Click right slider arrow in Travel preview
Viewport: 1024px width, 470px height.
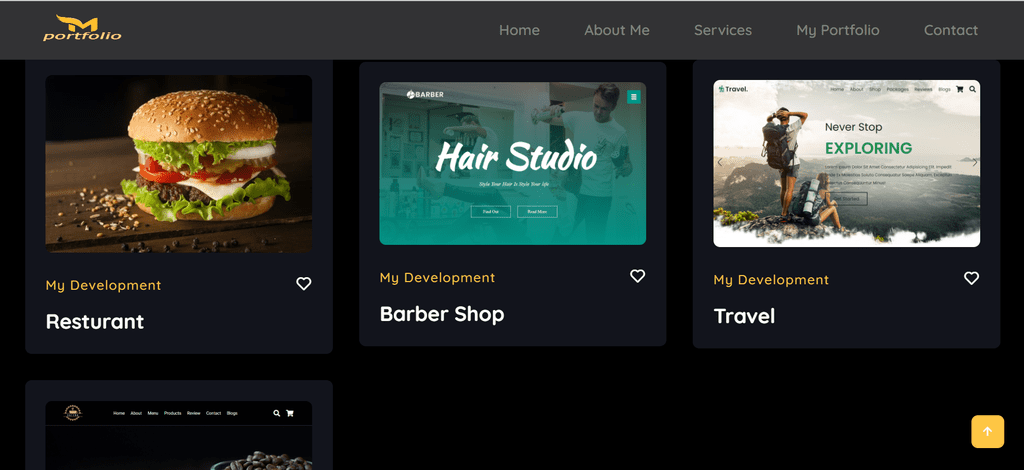[x=974, y=163]
